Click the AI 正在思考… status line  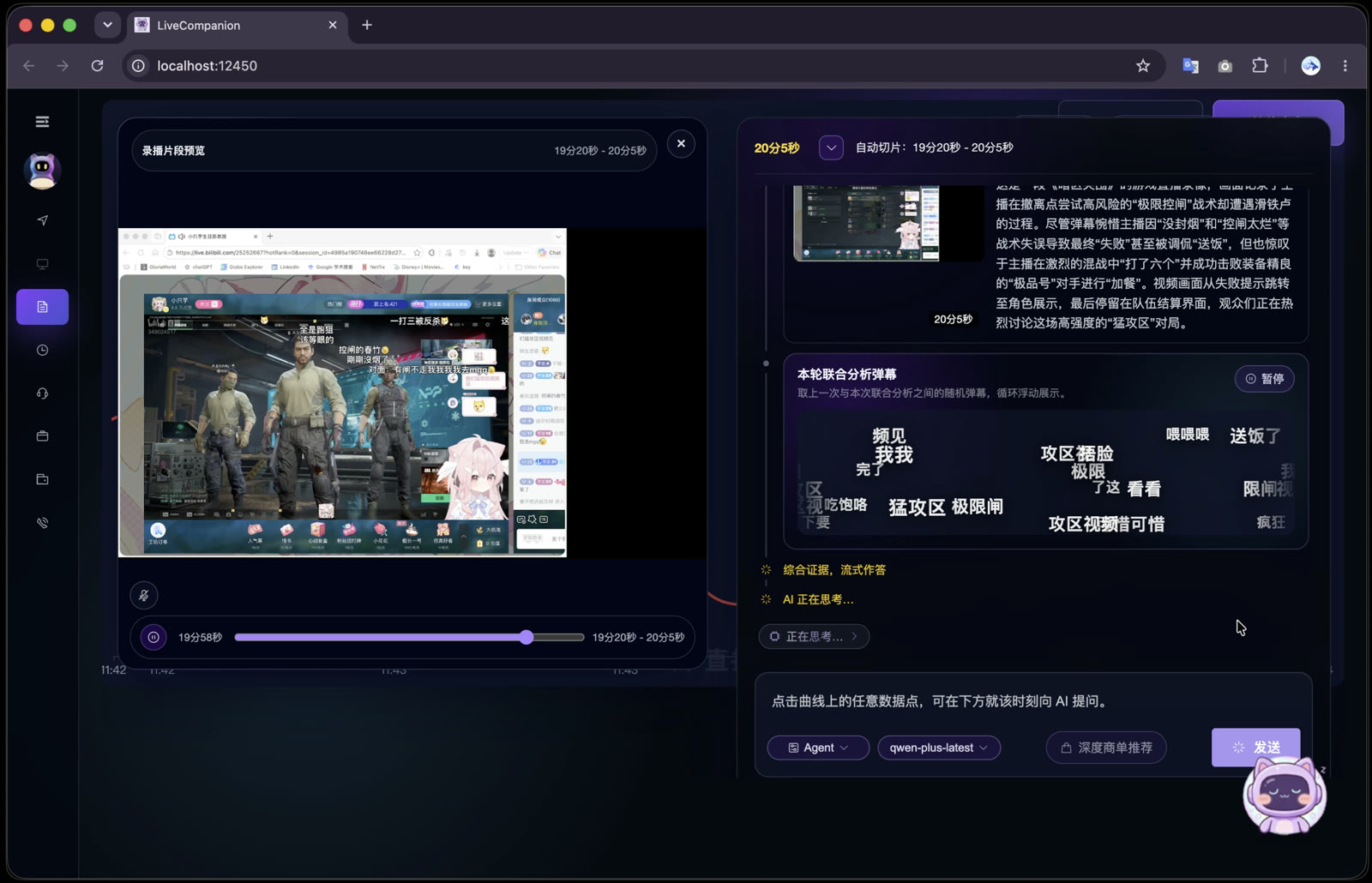pyautogui.click(x=818, y=599)
